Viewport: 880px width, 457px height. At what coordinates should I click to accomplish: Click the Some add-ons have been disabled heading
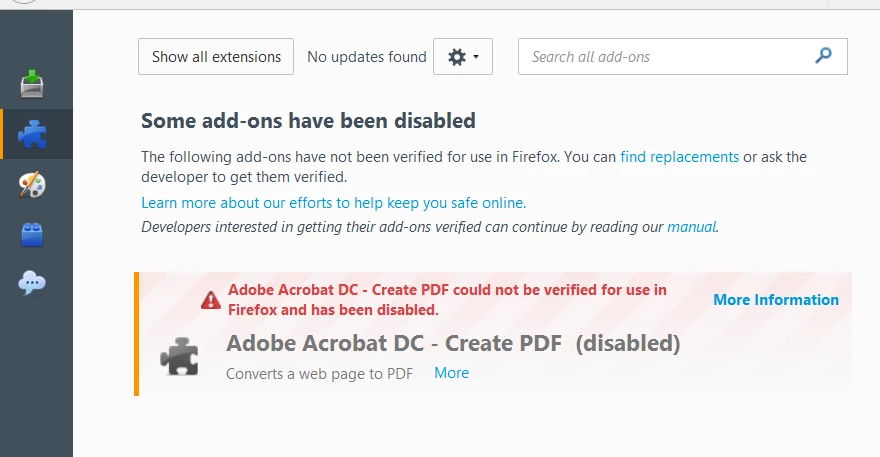point(308,121)
